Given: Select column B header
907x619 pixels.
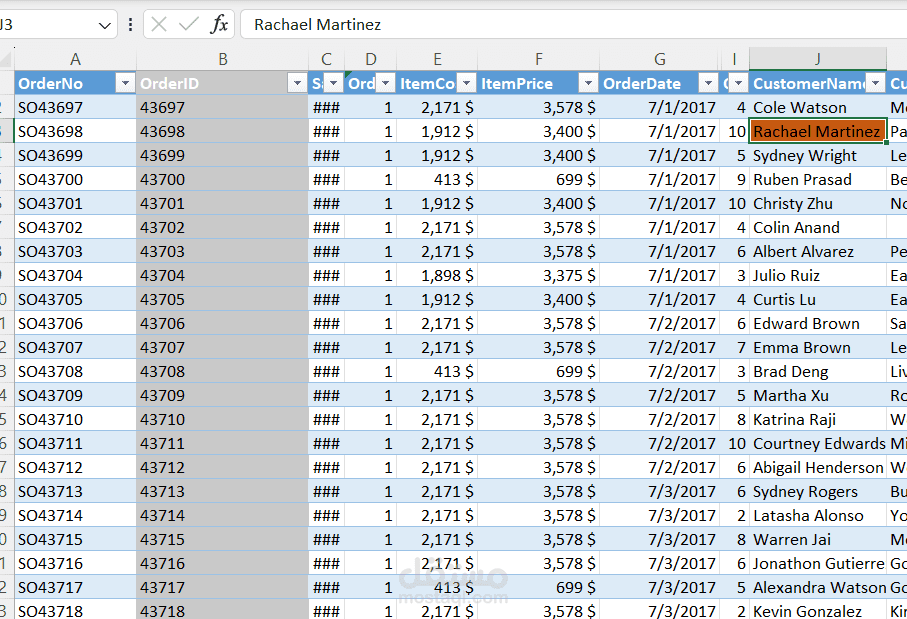Looking at the screenshot, I should (222, 60).
